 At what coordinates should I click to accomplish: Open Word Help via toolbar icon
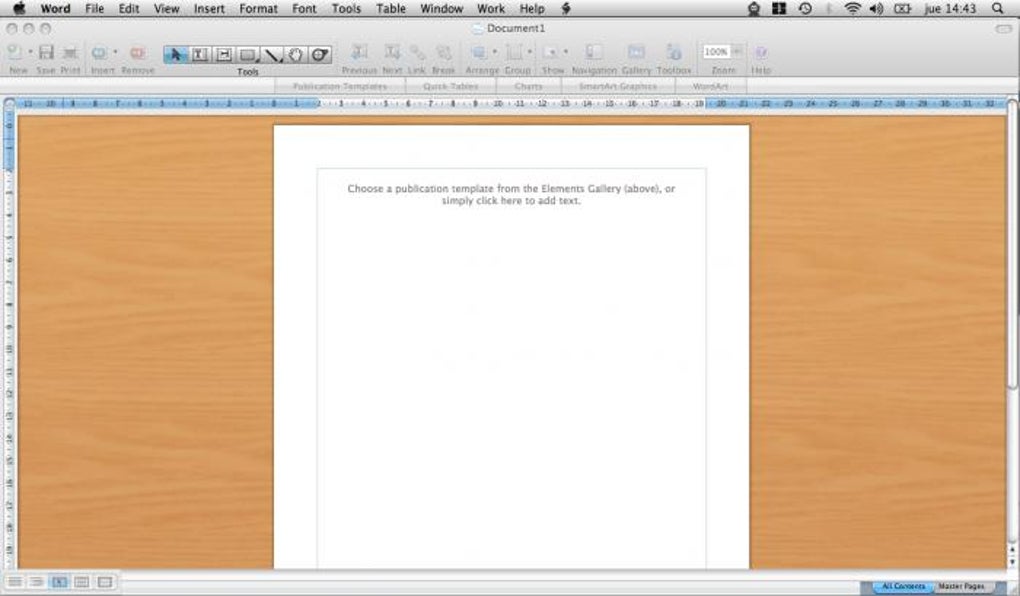760,52
